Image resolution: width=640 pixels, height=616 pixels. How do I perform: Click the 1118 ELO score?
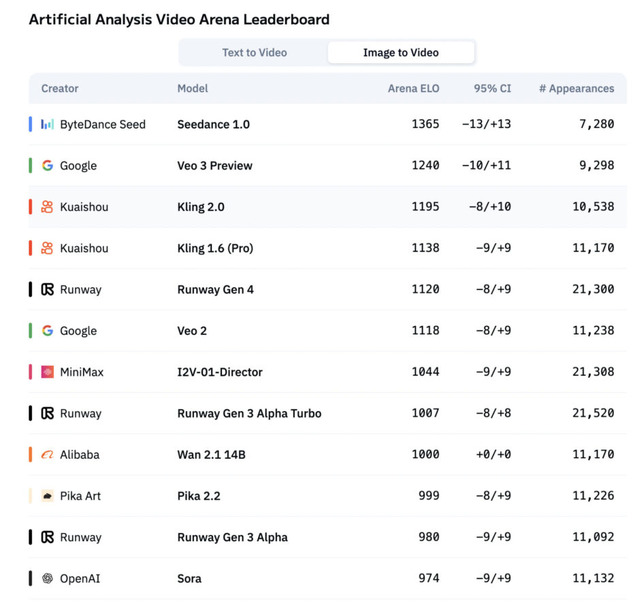pos(425,330)
